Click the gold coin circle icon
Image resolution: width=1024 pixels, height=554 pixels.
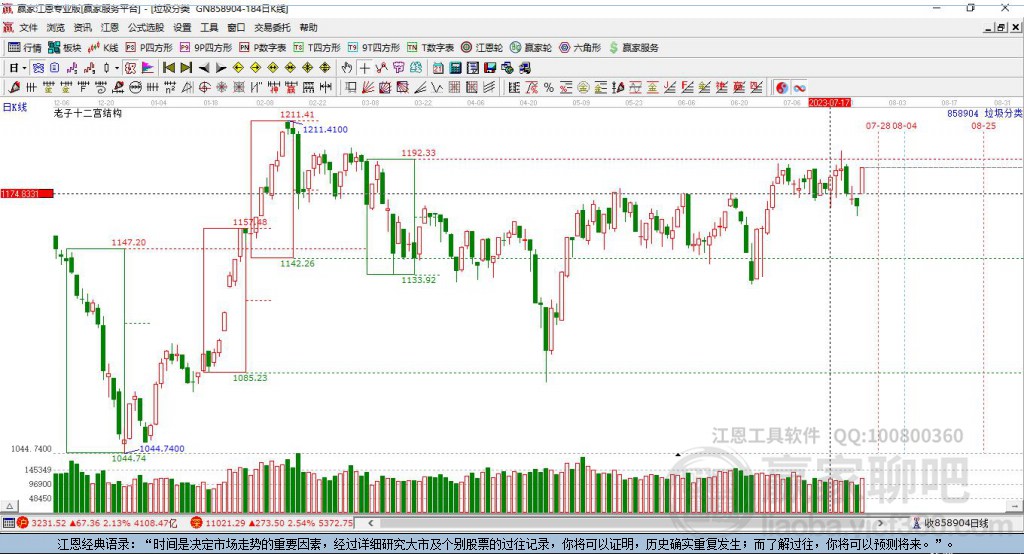coord(583,88)
